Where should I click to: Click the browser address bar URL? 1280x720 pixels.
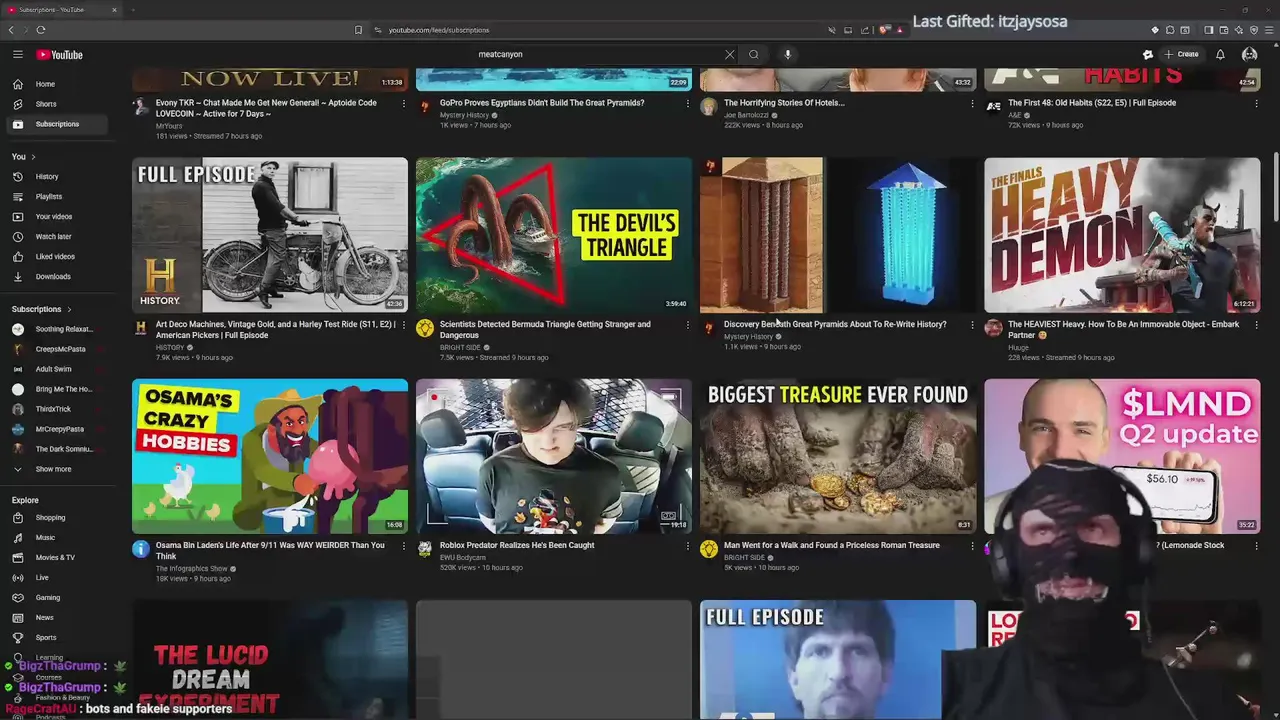tap(439, 30)
